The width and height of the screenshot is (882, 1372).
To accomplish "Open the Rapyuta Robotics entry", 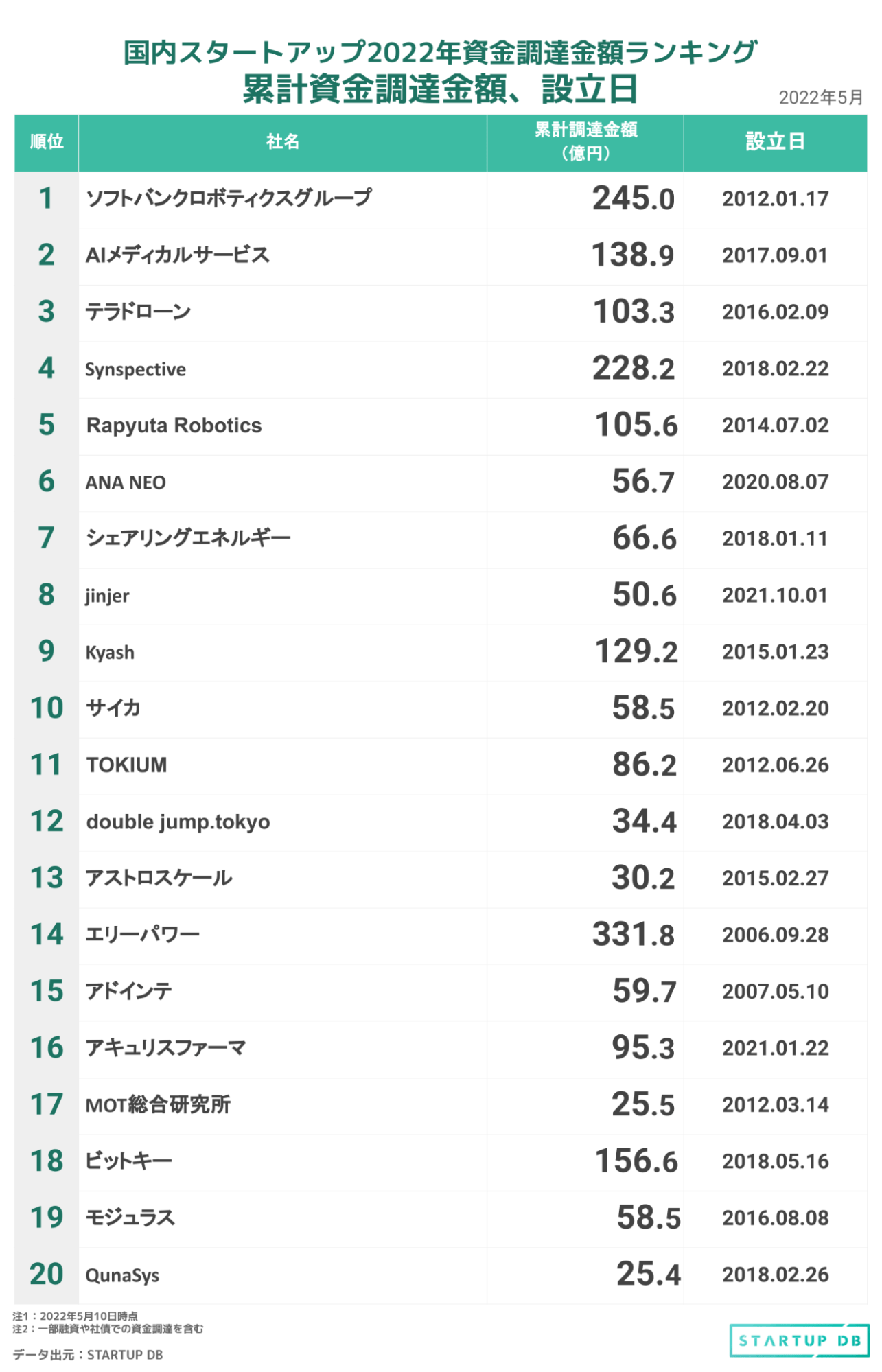I will tap(174, 426).
